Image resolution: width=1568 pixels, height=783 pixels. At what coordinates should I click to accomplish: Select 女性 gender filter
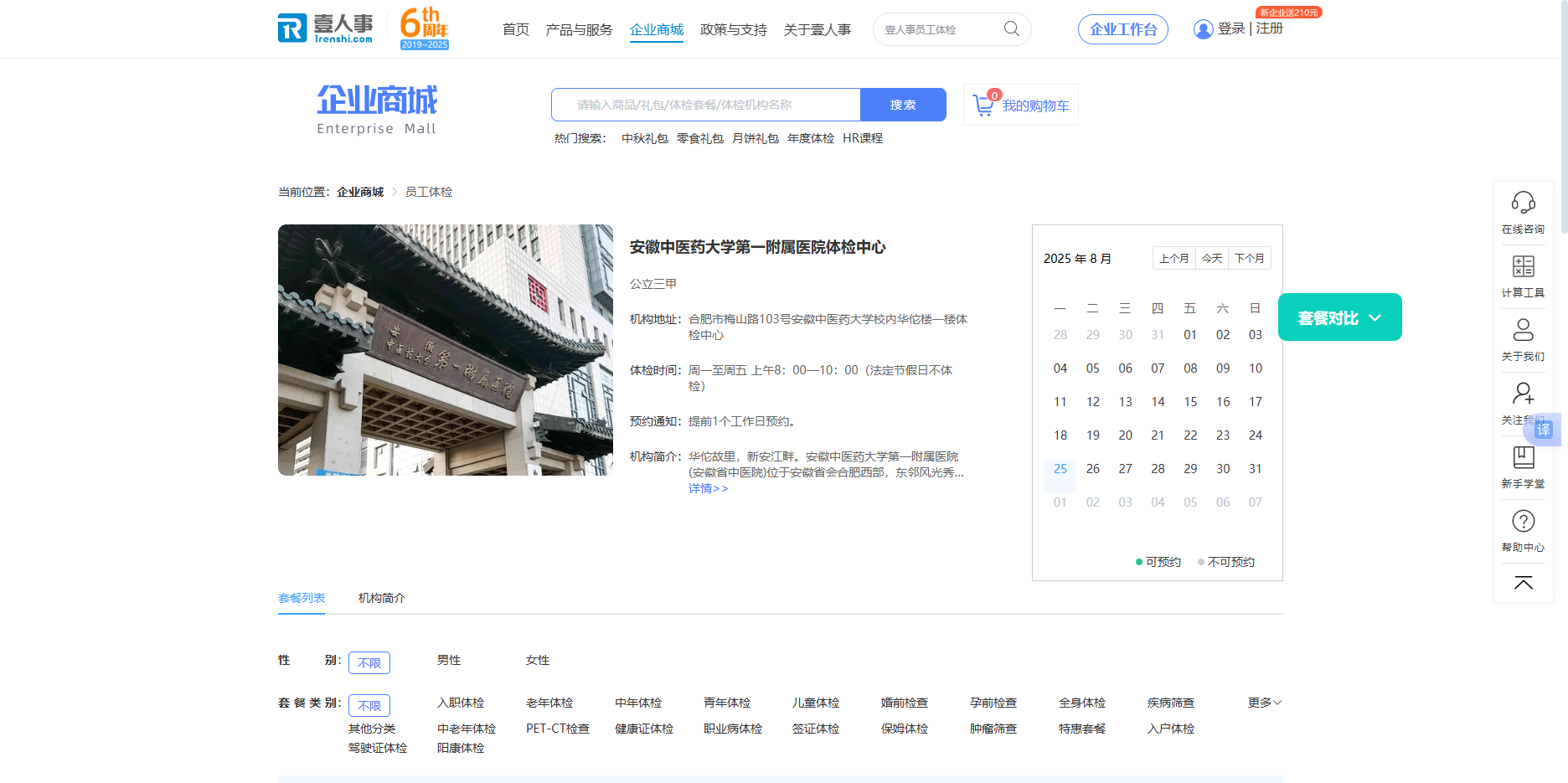pos(538,660)
